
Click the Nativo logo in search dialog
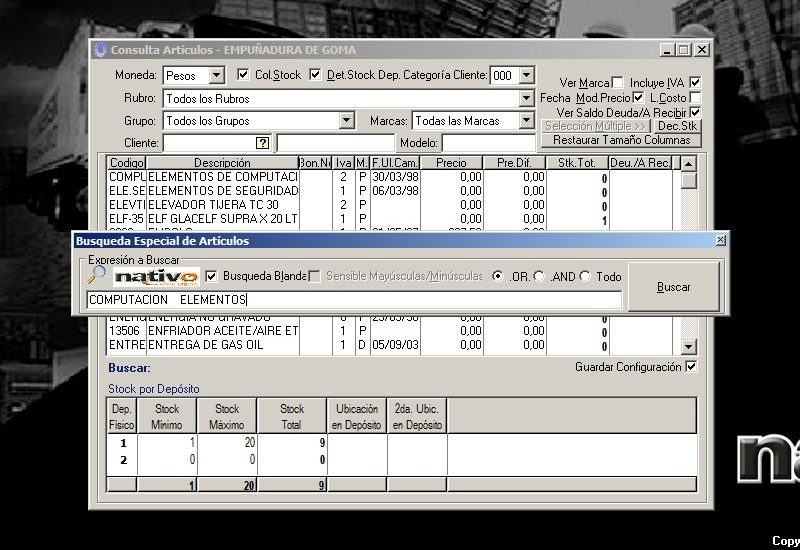(x=155, y=276)
